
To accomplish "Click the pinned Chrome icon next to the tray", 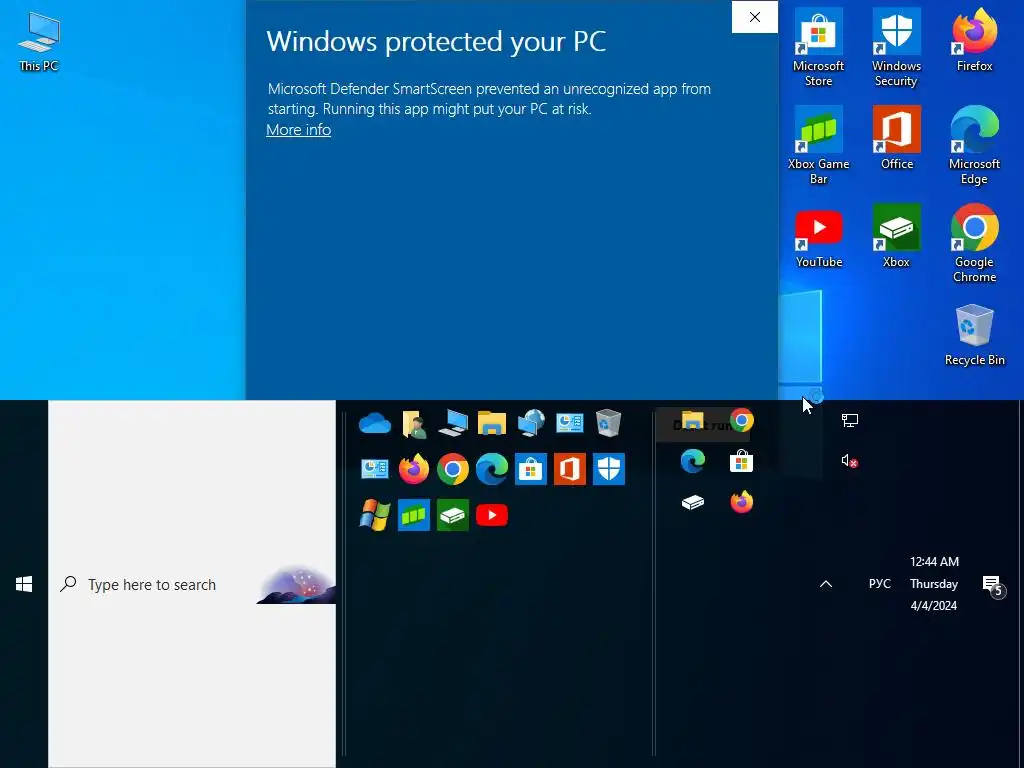I will [x=742, y=421].
